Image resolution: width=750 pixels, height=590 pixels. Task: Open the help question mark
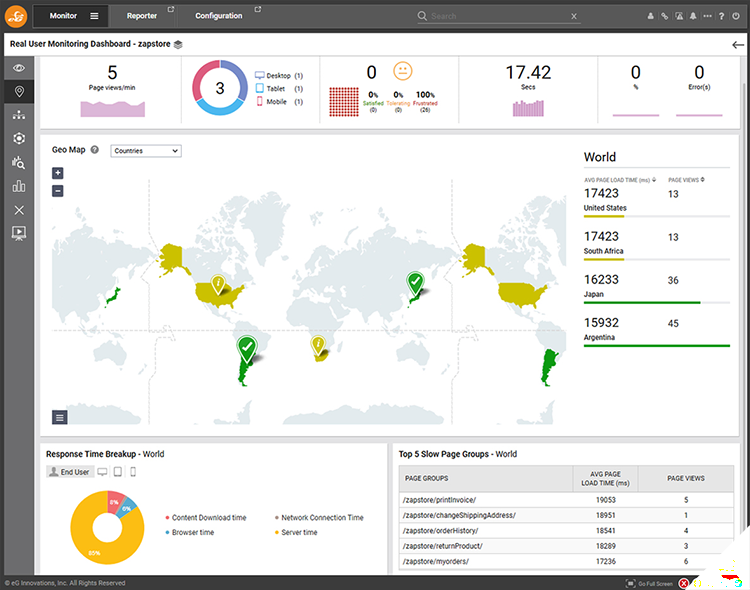(x=721, y=16)
